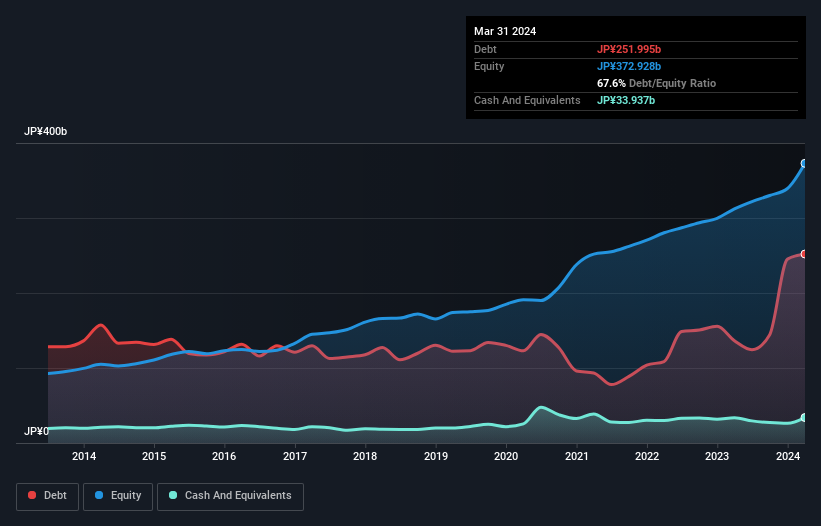821x526 pixels.
Task: Click the Debt endpoint marker on chart
Action: pos(804,254)
